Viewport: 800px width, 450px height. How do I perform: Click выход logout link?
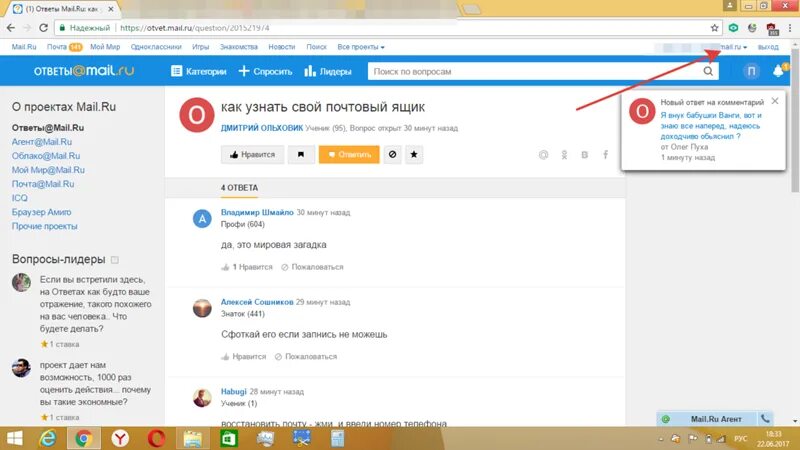click(x=768, y=47)
